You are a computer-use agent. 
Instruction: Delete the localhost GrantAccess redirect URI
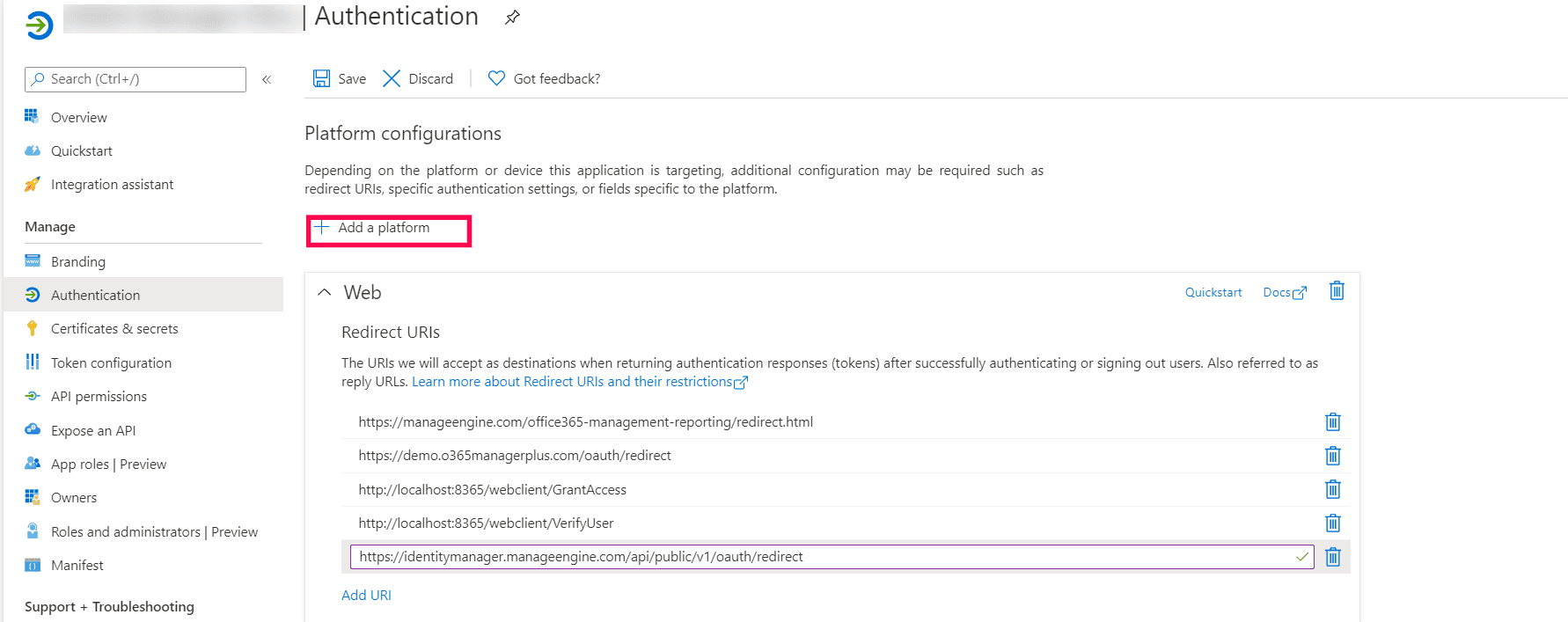coord(1333,489)
